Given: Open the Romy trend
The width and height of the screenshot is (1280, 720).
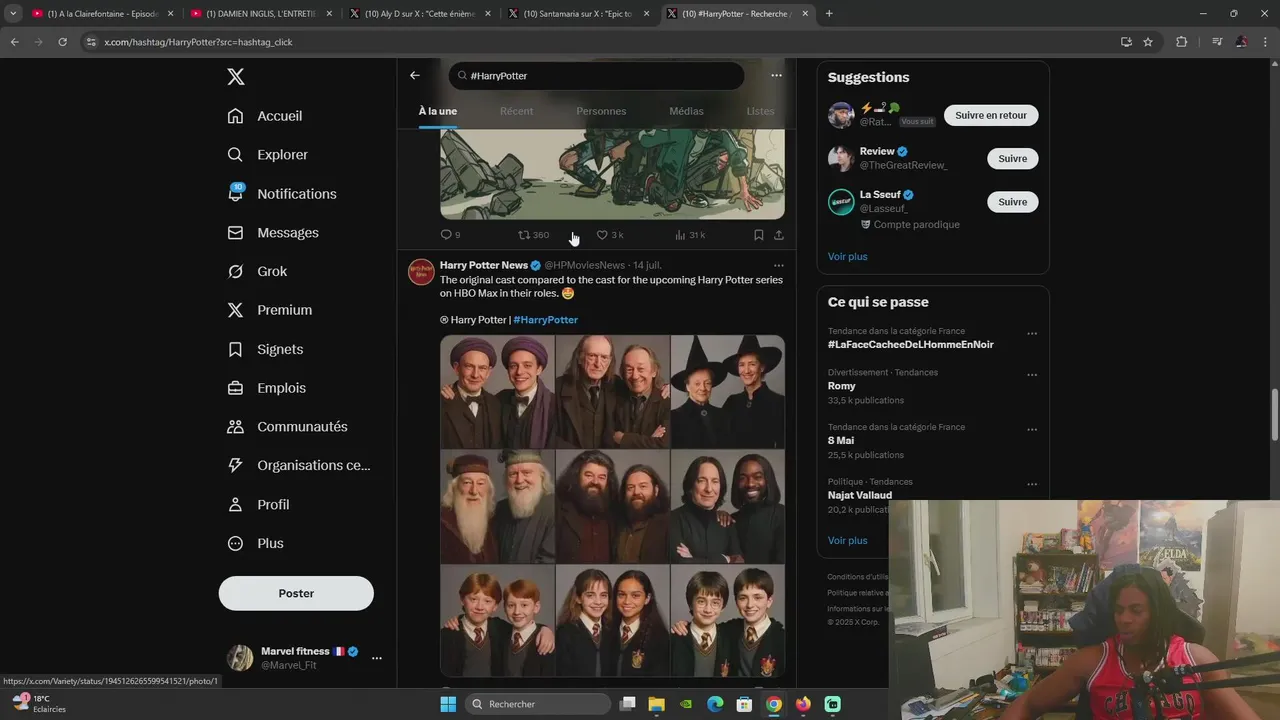Looking at the screenshot, I should pyautogui.click(x=842, y=386).
